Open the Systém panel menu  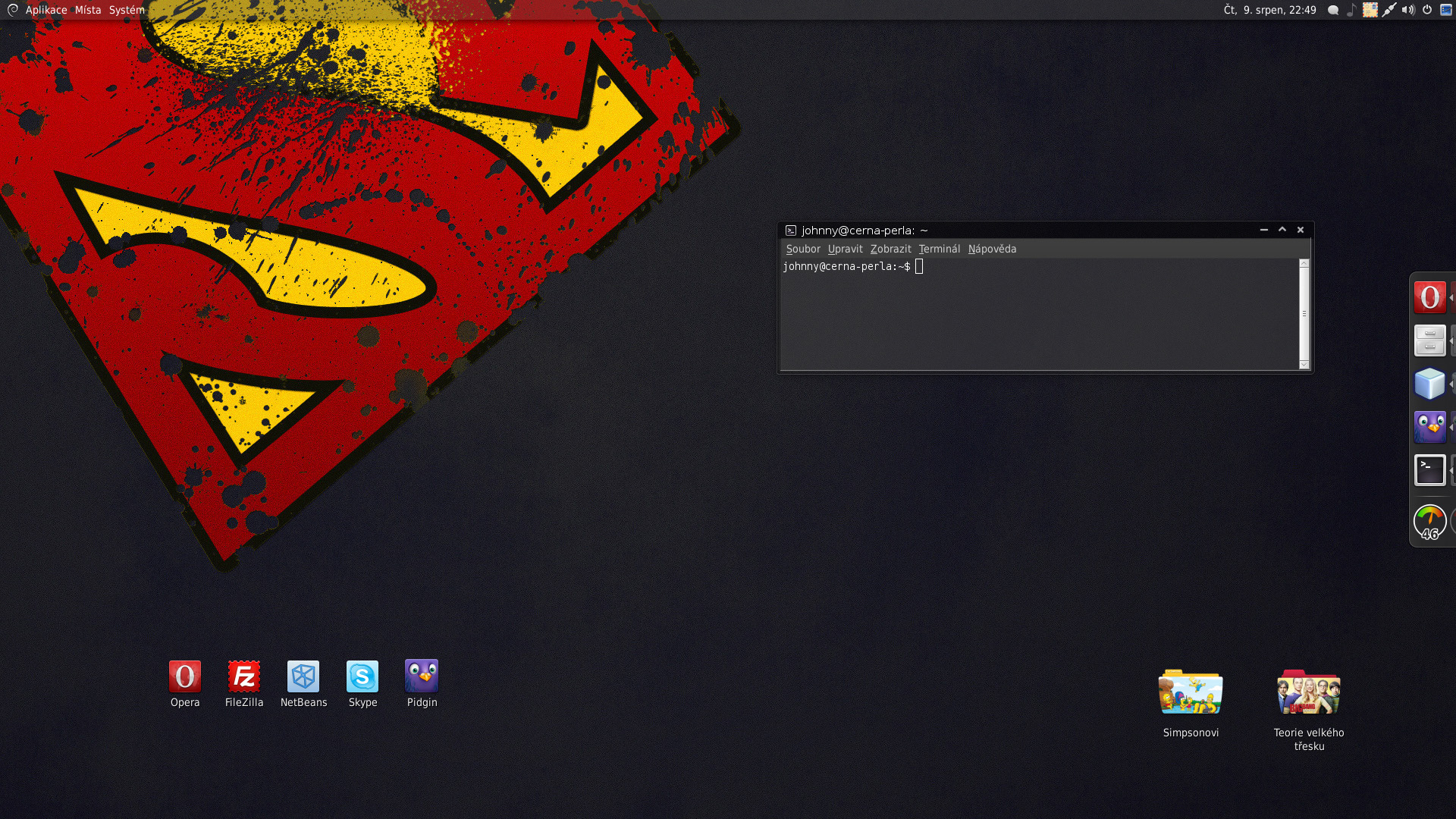tap(127, 10)
